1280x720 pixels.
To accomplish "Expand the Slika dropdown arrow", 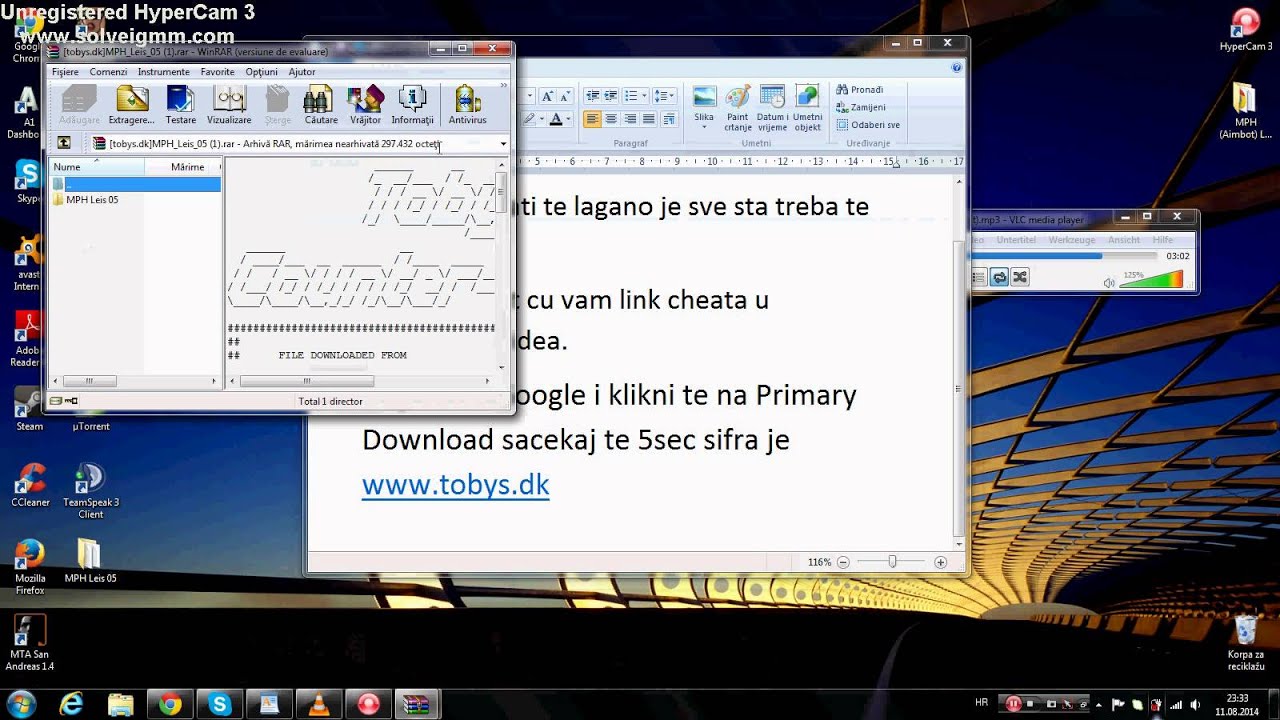I will pyautogui.click(x=704, y=129).
